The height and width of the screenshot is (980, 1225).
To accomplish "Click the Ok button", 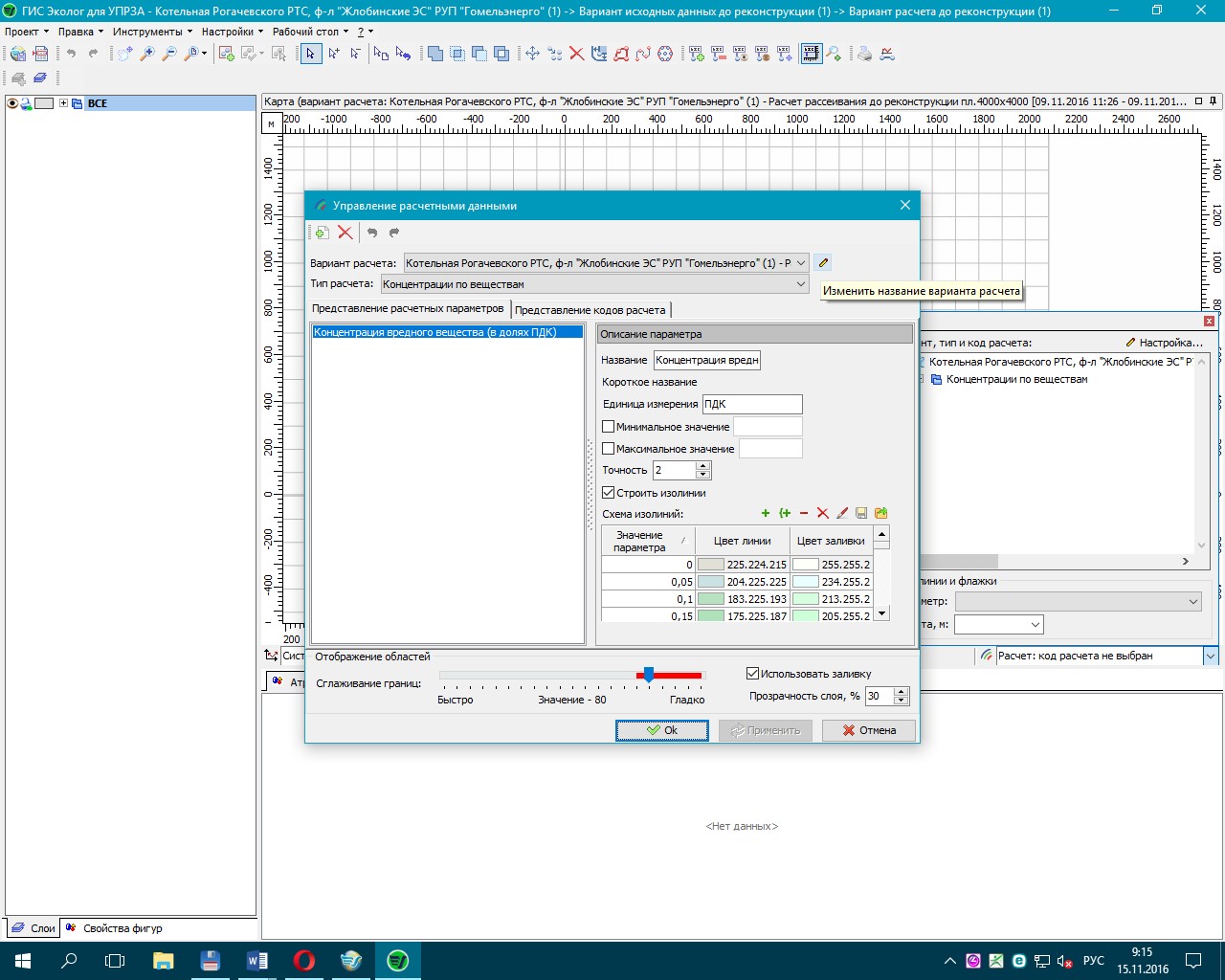I will pos(661,730).
